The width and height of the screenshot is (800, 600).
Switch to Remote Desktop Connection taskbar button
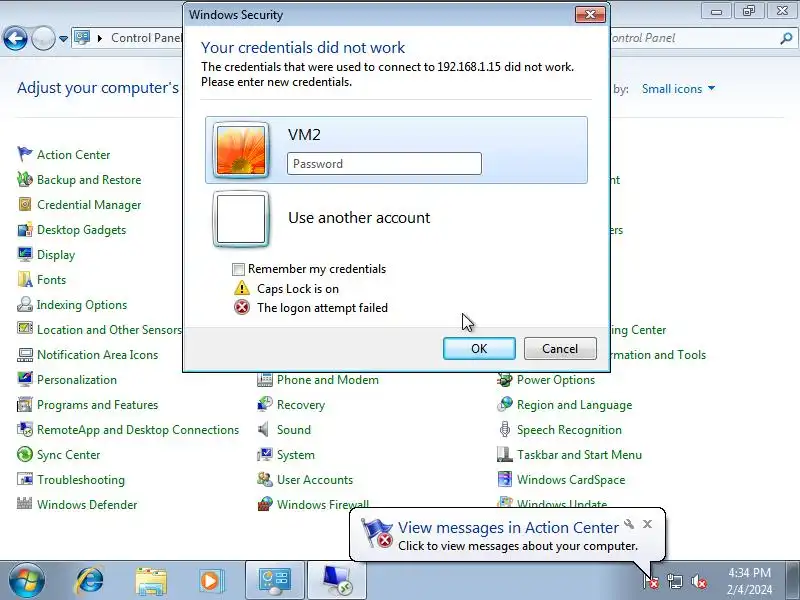[x=337, y=581]
